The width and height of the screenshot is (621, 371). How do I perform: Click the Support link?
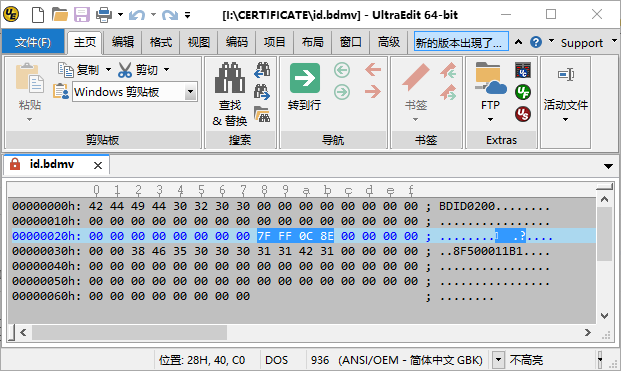click(x=581, y=43)
